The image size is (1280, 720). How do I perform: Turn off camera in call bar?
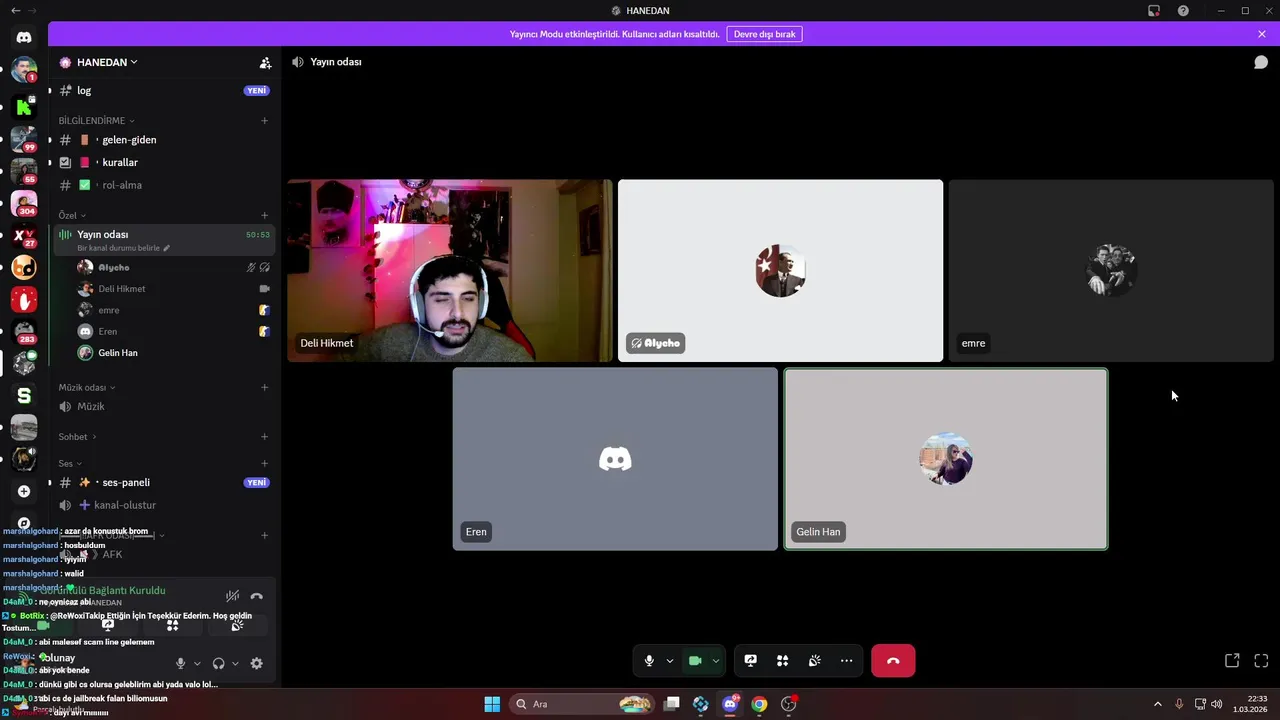click(x=695, y=661)
